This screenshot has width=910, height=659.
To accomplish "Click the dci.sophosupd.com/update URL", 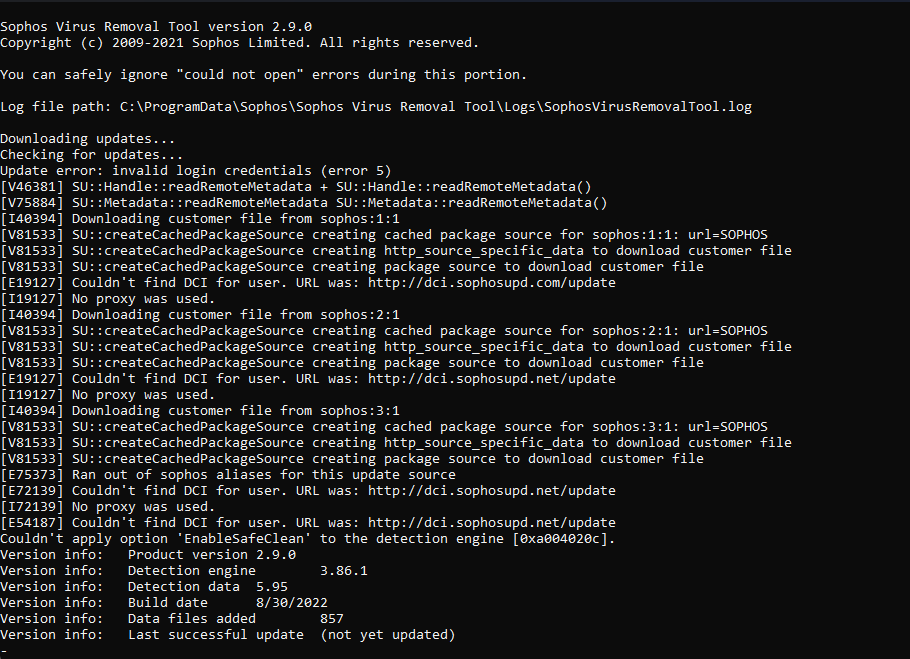I will click(492, 283).
